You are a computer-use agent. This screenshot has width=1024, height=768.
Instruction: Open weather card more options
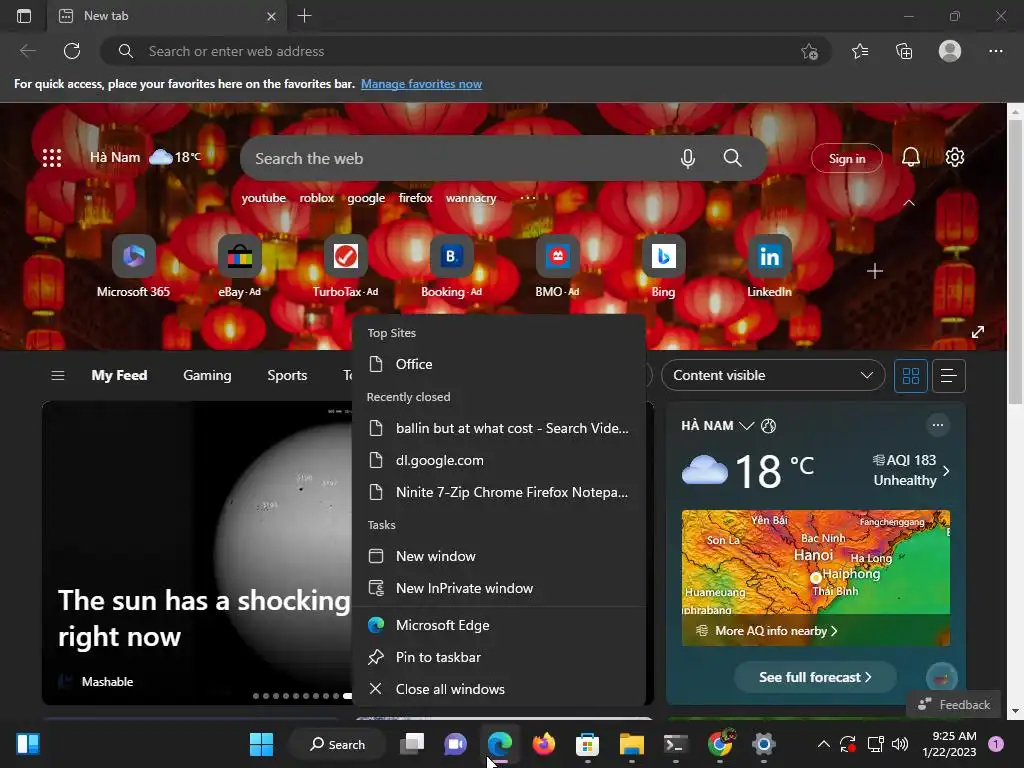click(938, 425)
